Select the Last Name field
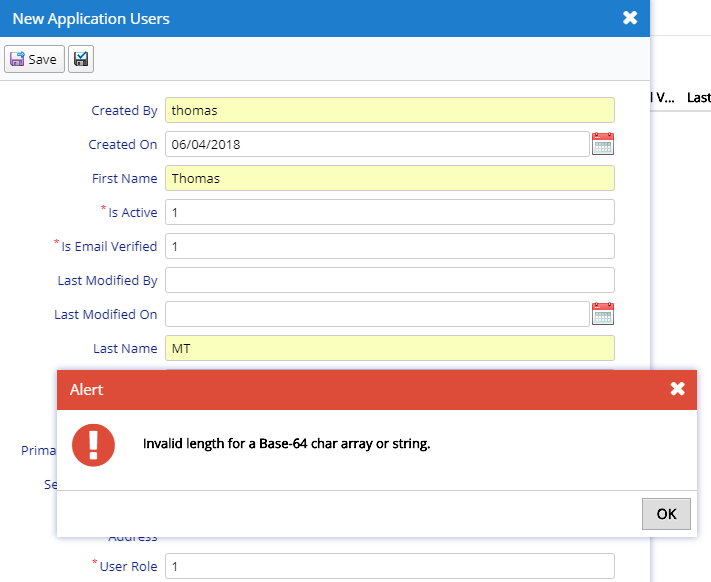This screenshot has height=582, width=711. pos(390,348)
